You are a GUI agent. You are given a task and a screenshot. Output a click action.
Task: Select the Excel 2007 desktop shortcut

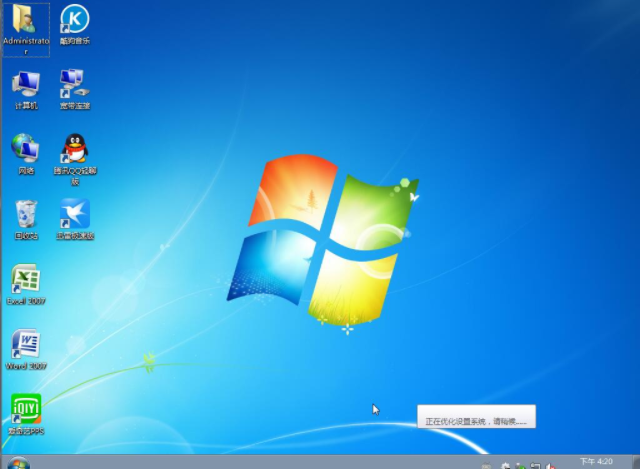tap(25, 279)
